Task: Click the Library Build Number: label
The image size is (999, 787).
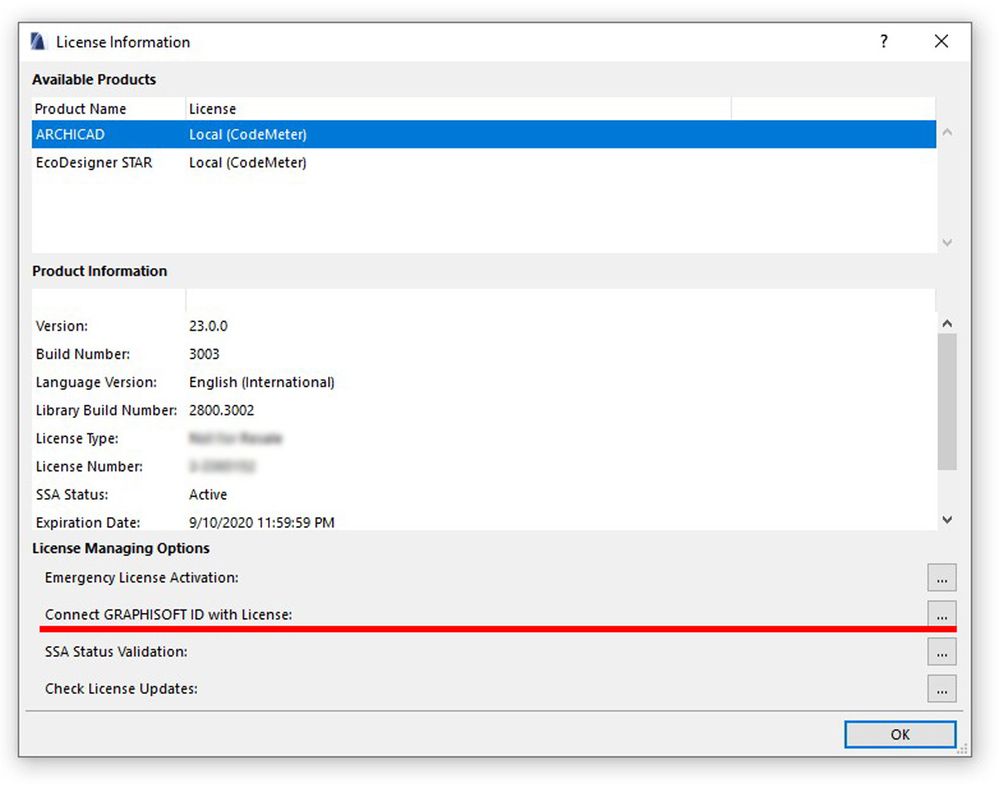Action: tap(106, 410)
